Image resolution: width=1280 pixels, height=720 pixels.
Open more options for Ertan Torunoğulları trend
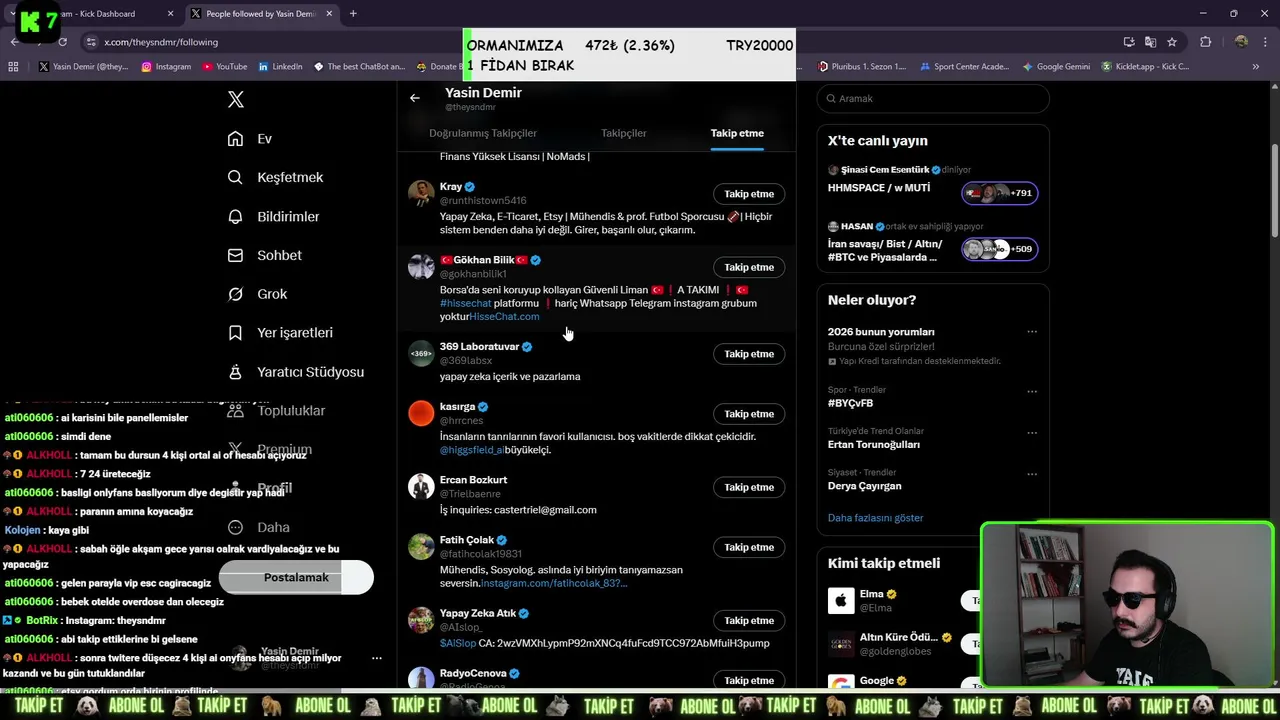coord(1032,433)
